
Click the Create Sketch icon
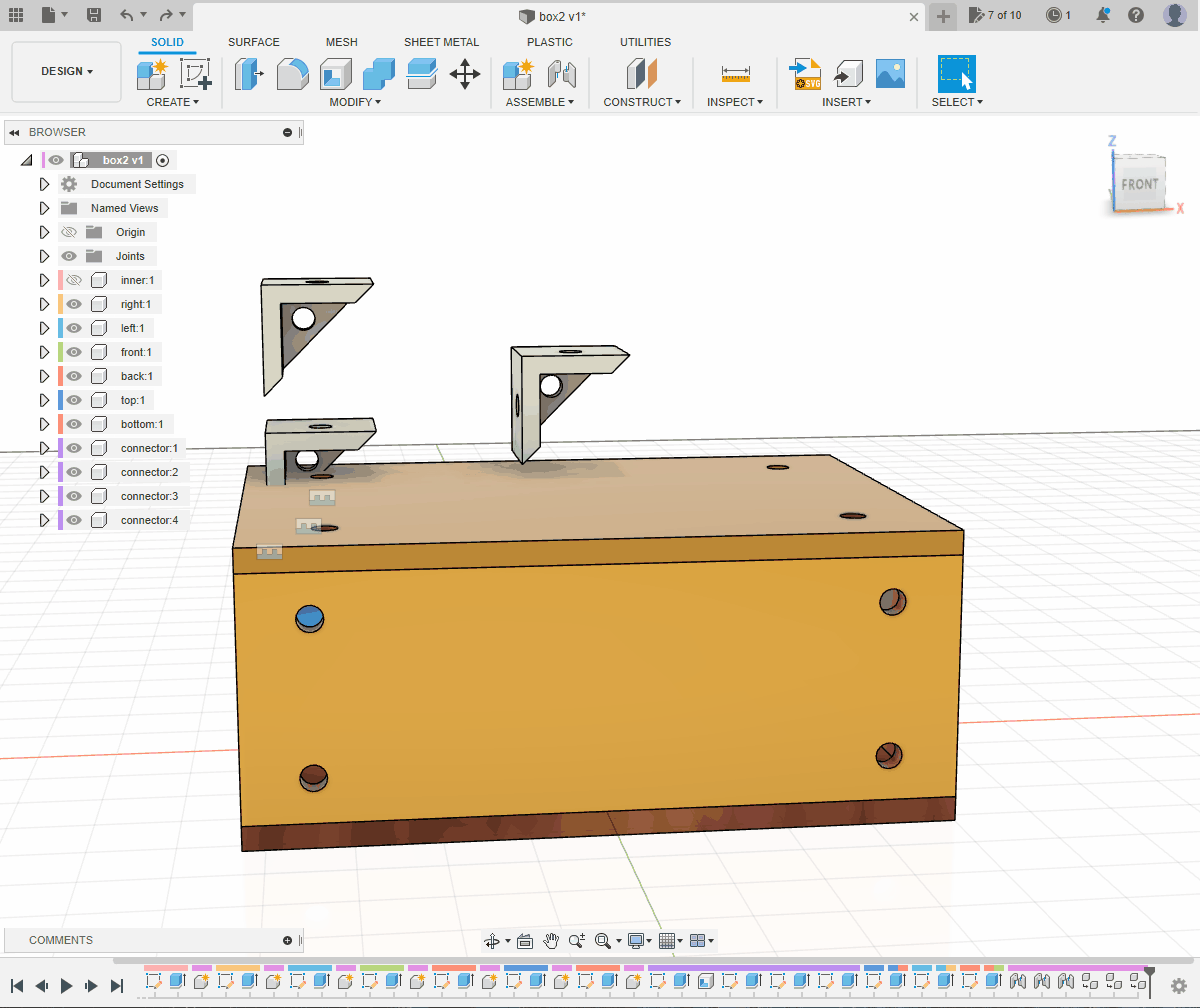click(x=195, y=74)
